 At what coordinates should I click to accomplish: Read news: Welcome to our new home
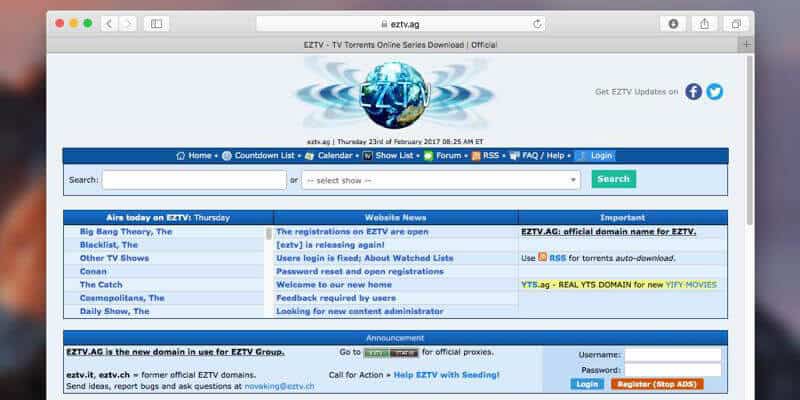click(x=334, y=285)
